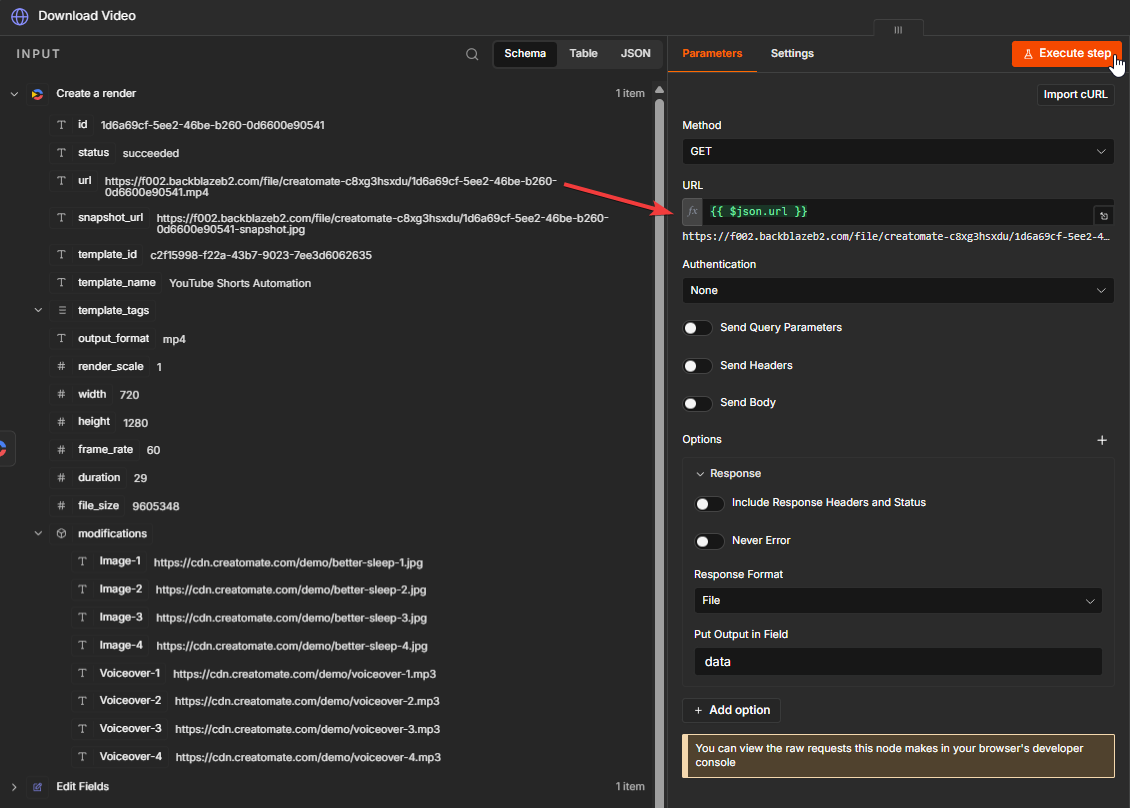1130x808 pixels.
Task: Open the Settings tab
Action: (792, 54)
